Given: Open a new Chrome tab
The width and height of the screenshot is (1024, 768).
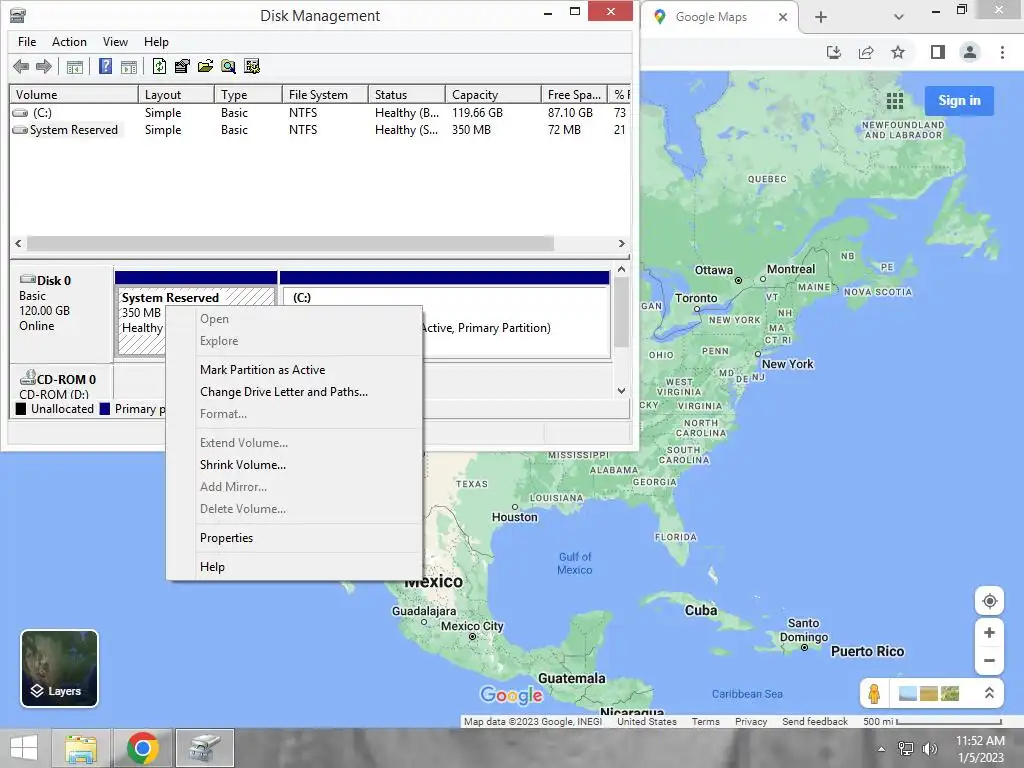Looking at the screenshot, I should pyautogui.click(x=821, y=17).
